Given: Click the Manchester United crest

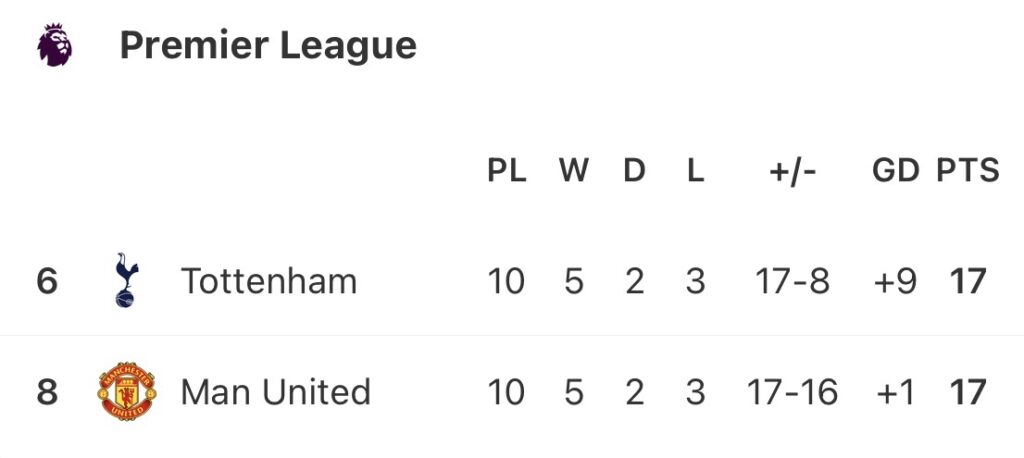Looking at the screenshot, I should click(126, 392).
